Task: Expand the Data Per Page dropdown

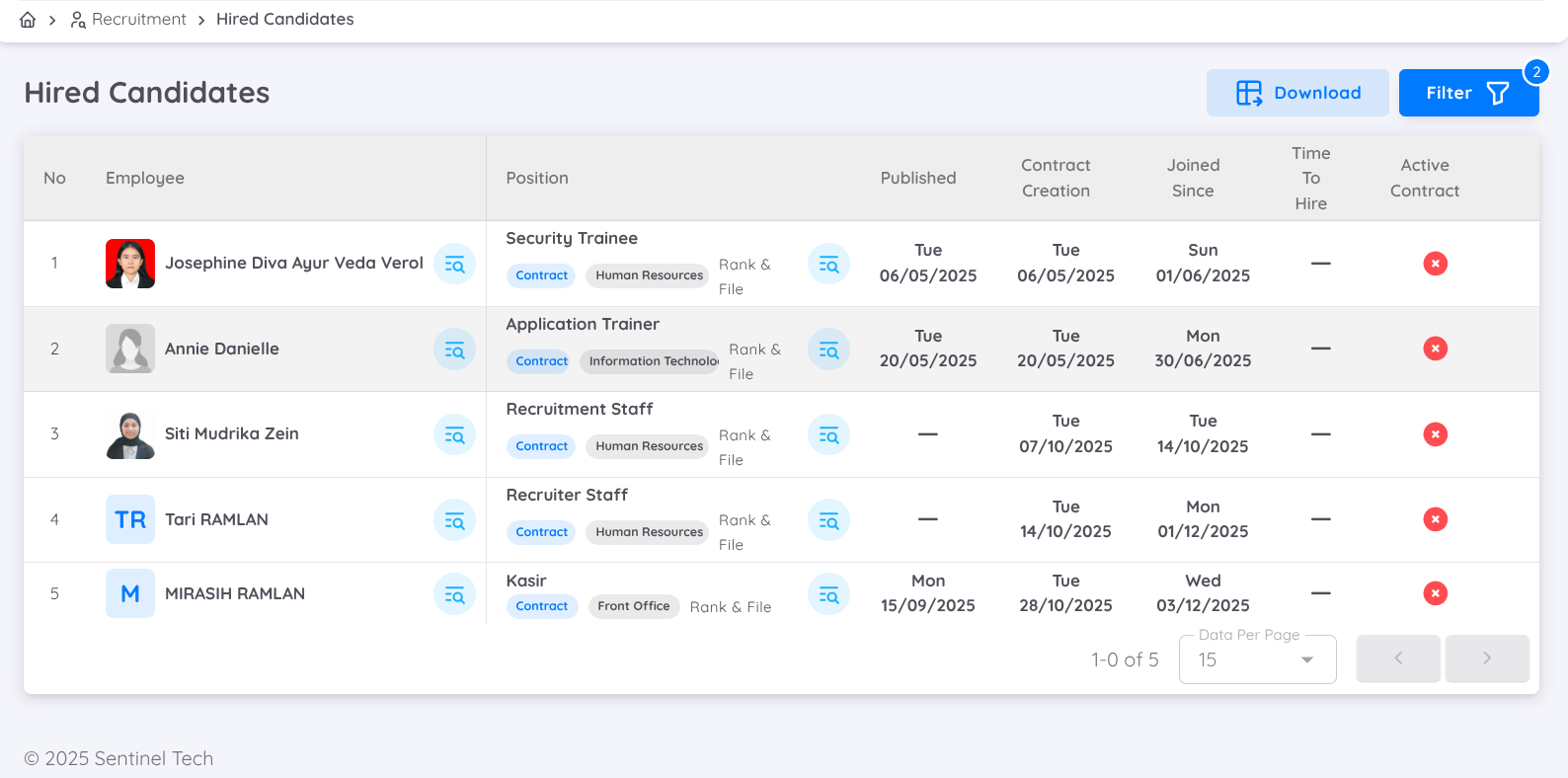Action: [x=1257, y=660]
